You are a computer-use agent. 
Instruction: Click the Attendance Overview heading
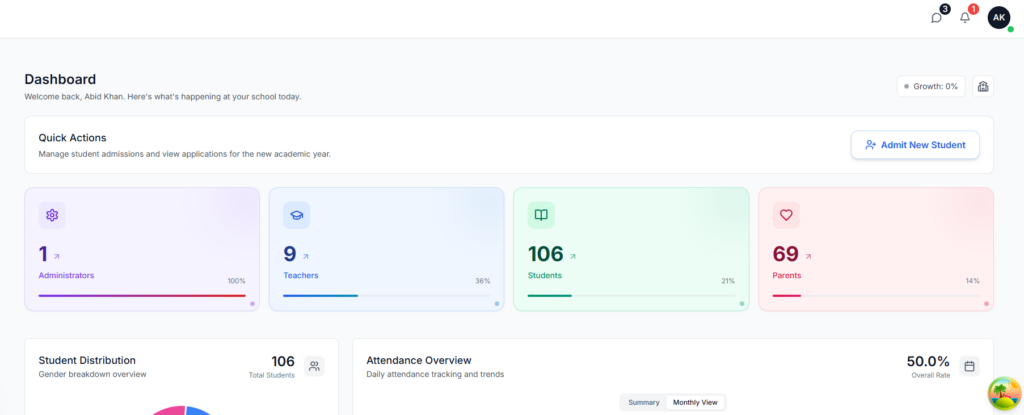[419, 360]
